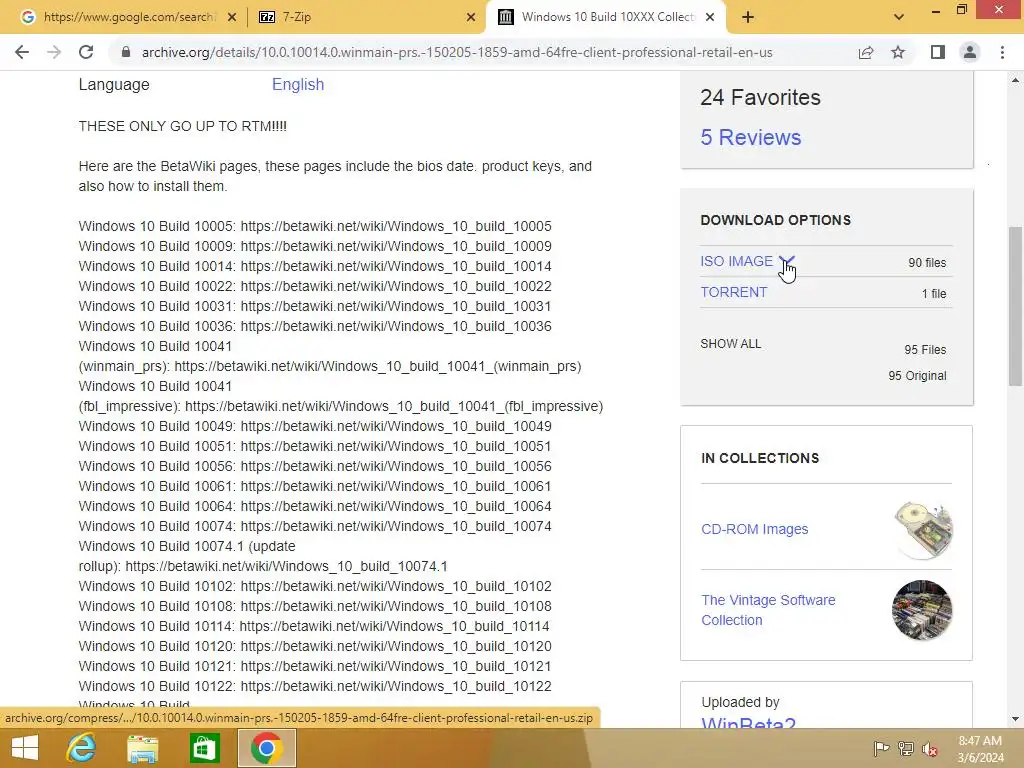Click the address bar URL
Image resolution: width=1024 pixels, height=768 pixels.
[x=457, y=52]
